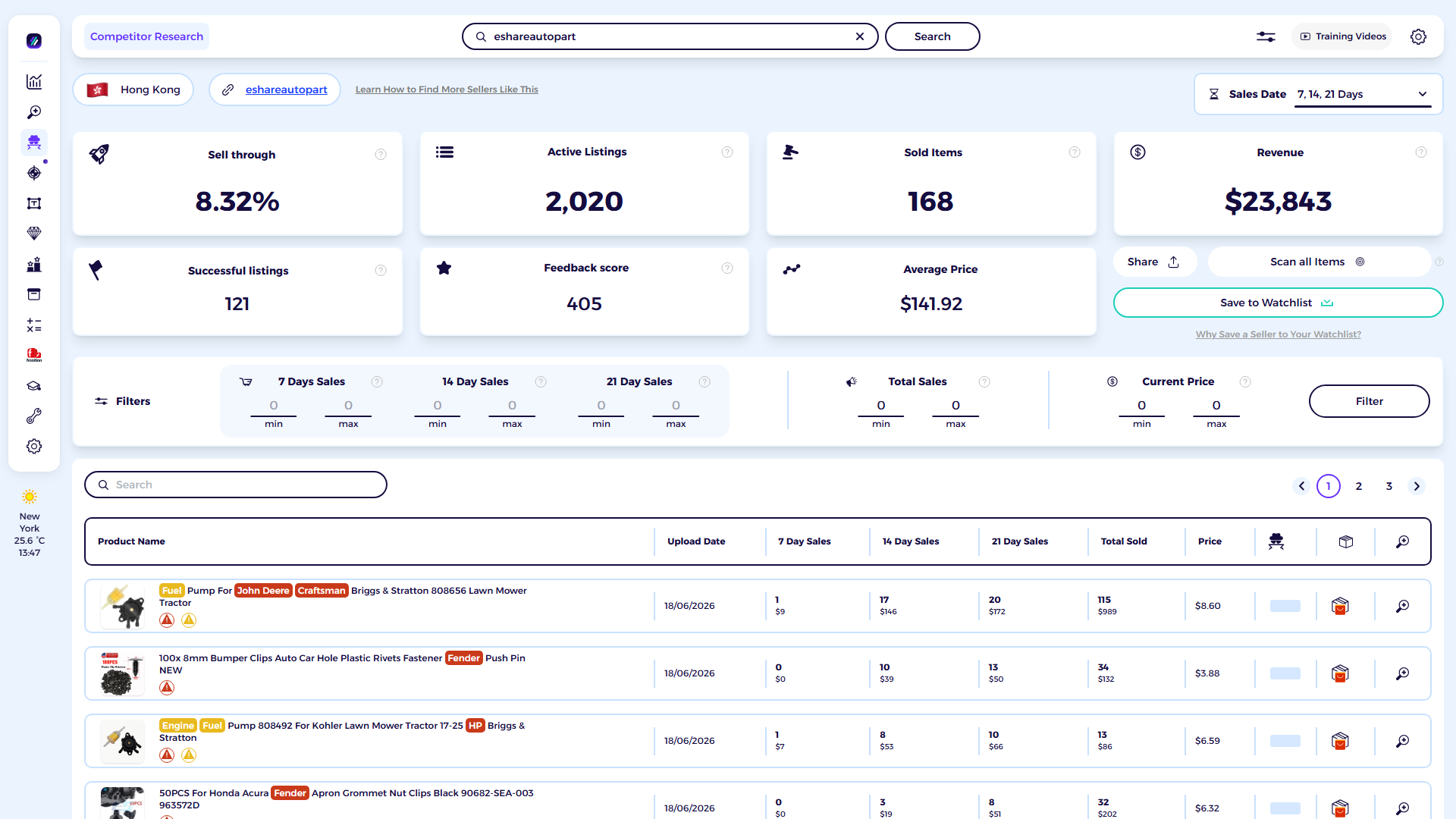Click the top eshareautopart search input
Image resolution: width=1456 pixels, height=819 pixels.
click(670, 36)
